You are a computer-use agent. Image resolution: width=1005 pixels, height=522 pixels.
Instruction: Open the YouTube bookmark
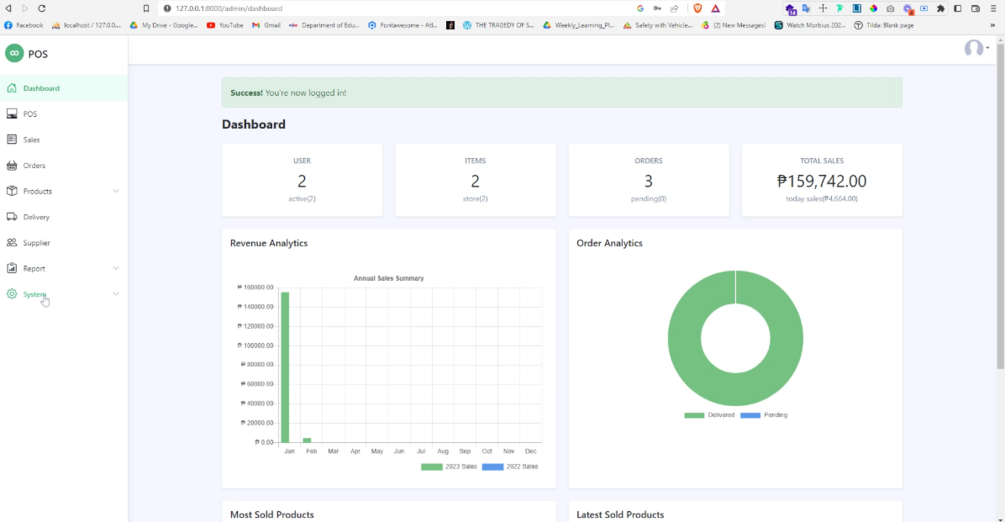(x=225, y=25)
